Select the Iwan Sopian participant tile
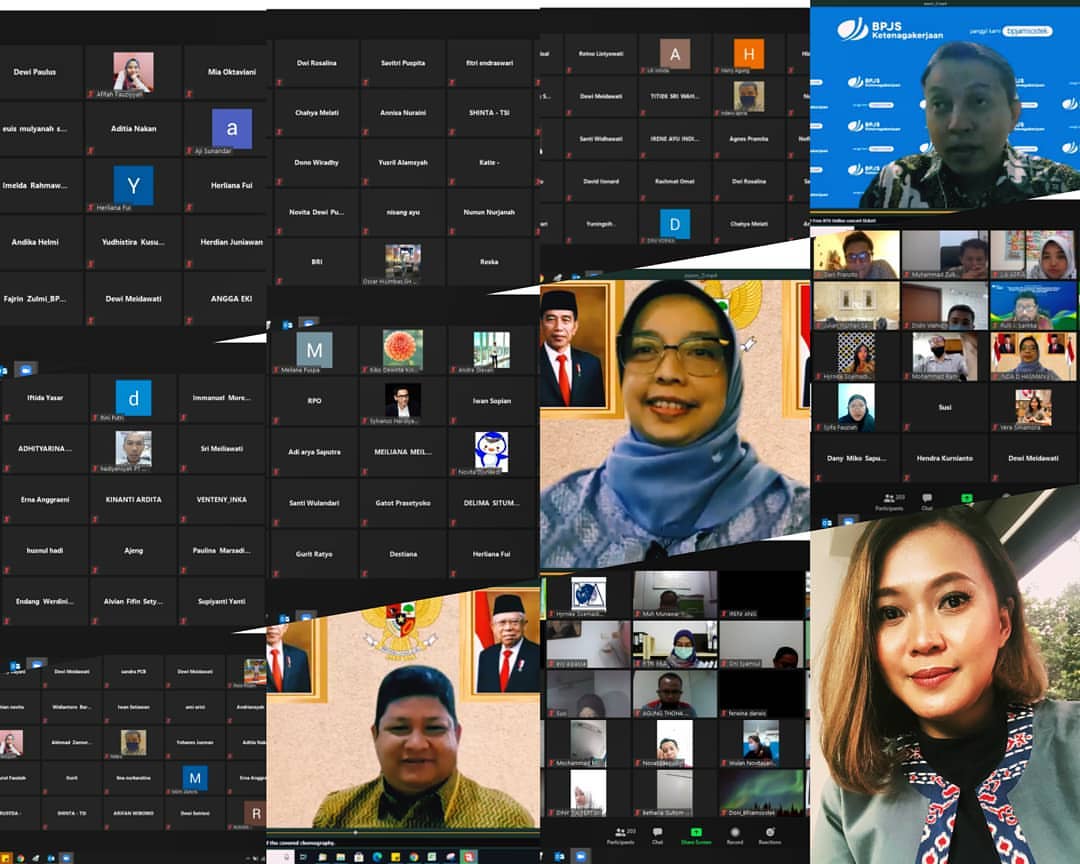The image size is (1080, 864). 491,401
